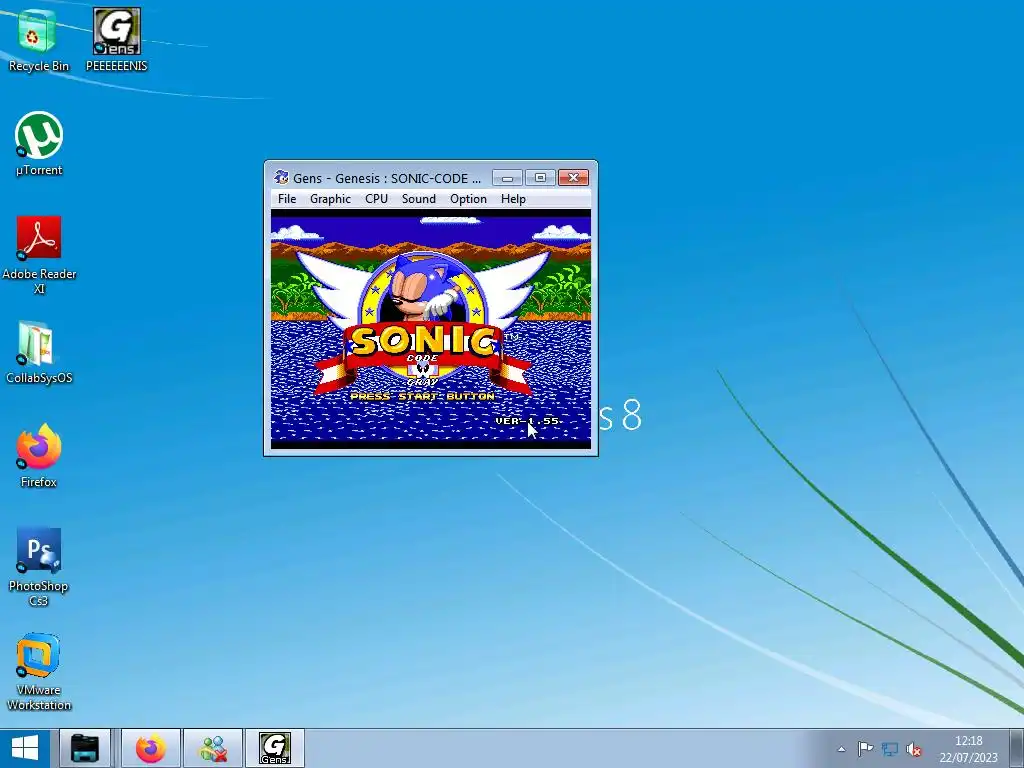
Task: Click the muted volume tray icon
Action: (914, 749)
